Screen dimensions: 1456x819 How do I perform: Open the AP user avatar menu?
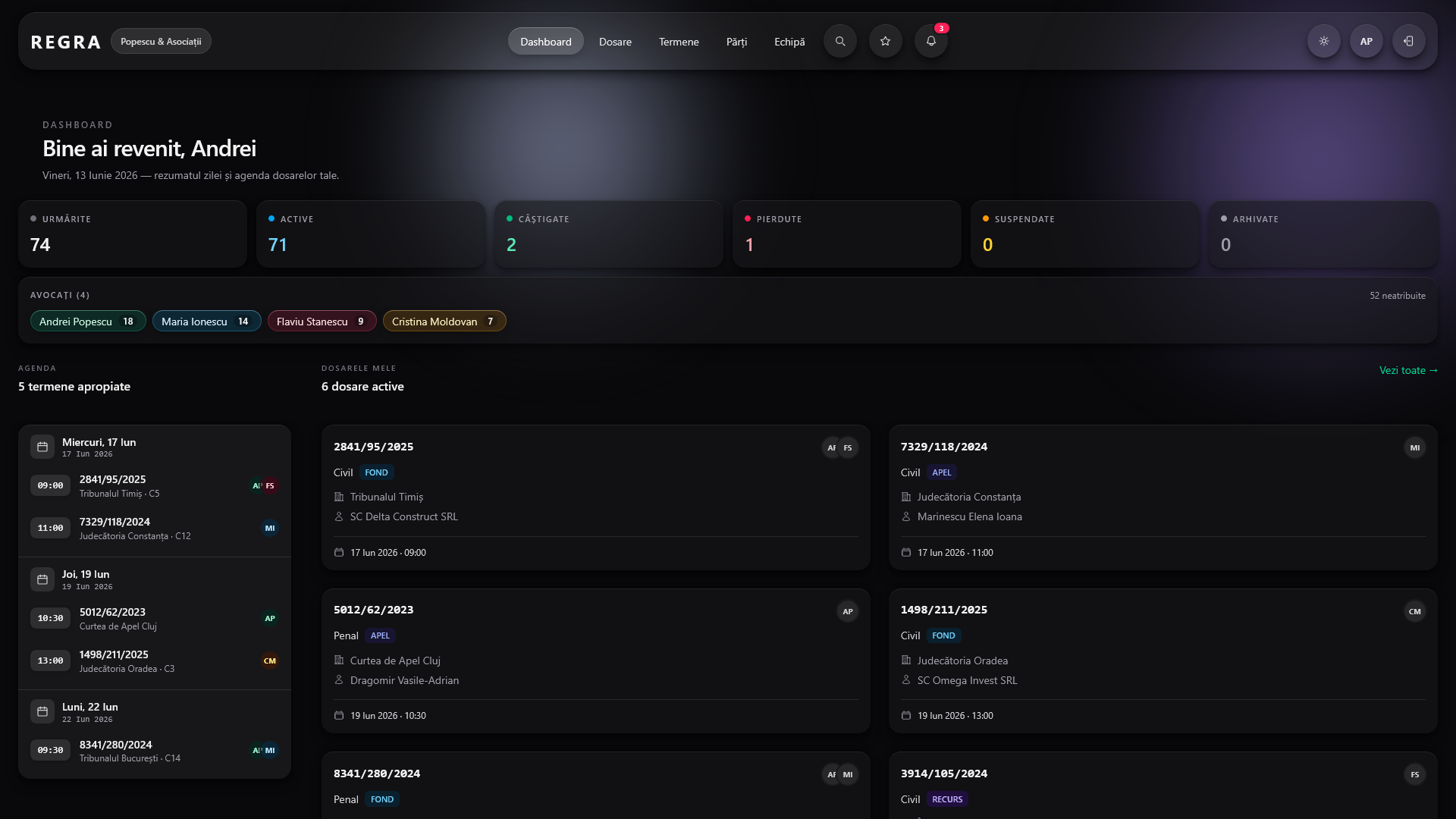pos(1366,41)
